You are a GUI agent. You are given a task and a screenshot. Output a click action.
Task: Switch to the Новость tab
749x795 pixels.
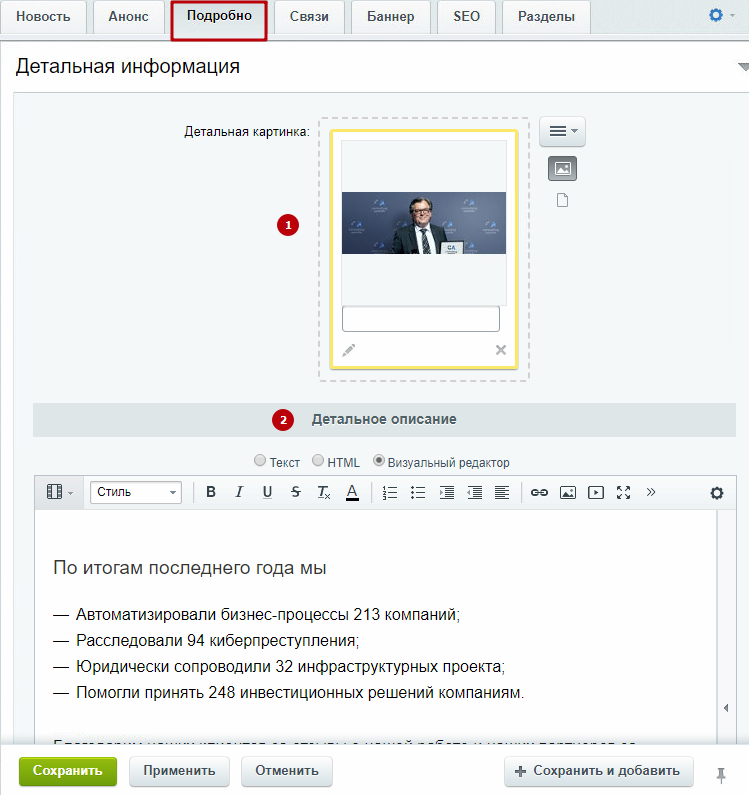point(43,17)
